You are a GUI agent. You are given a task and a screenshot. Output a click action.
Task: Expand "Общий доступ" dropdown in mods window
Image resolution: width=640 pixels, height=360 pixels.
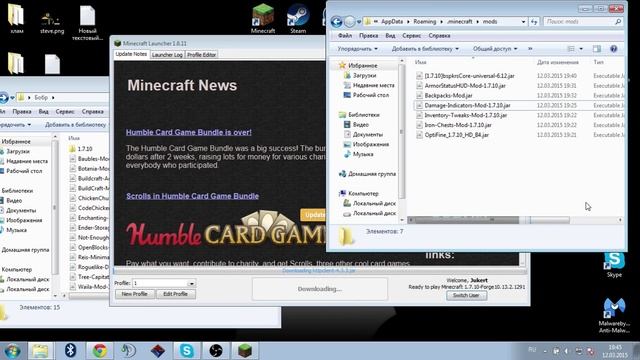(x=495, y=49)
